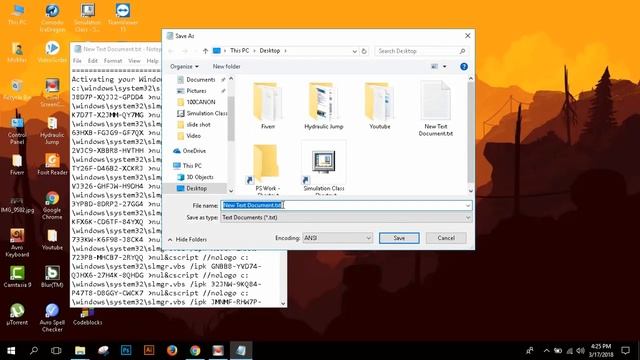Click taskbar search icon
Viewport: 640px width, 360px height.
(34, 351)
